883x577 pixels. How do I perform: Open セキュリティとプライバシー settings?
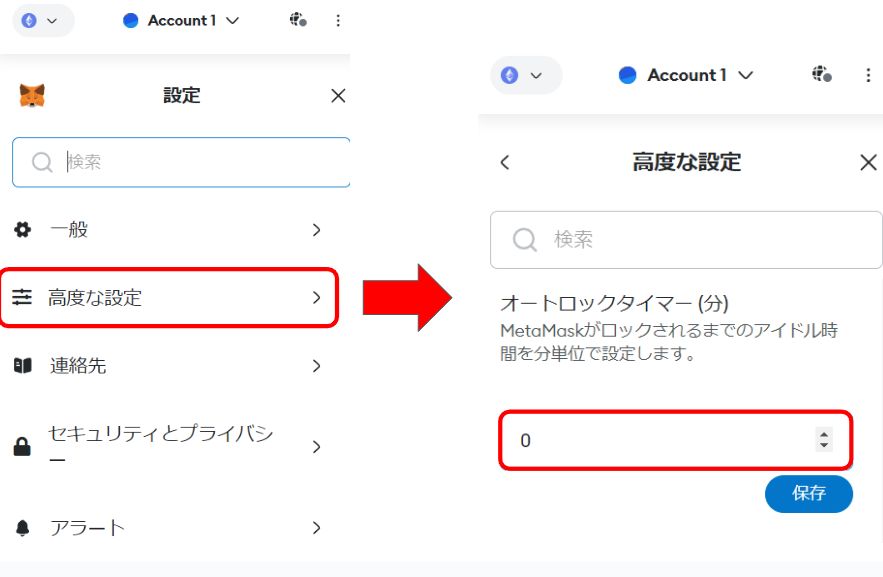pyautogui.click(x=168, y=446)
